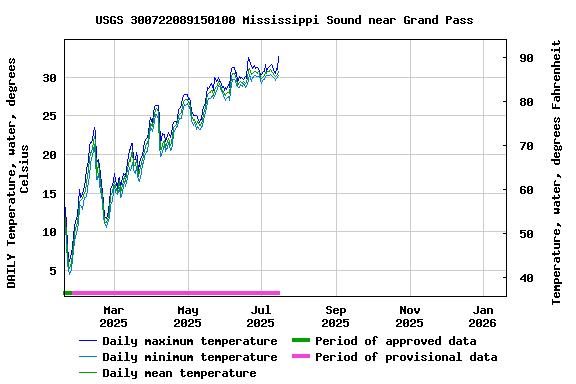Click the 10 tick on Celsius axis
This screenshot has width=576, height=384.
click(49, 232)
